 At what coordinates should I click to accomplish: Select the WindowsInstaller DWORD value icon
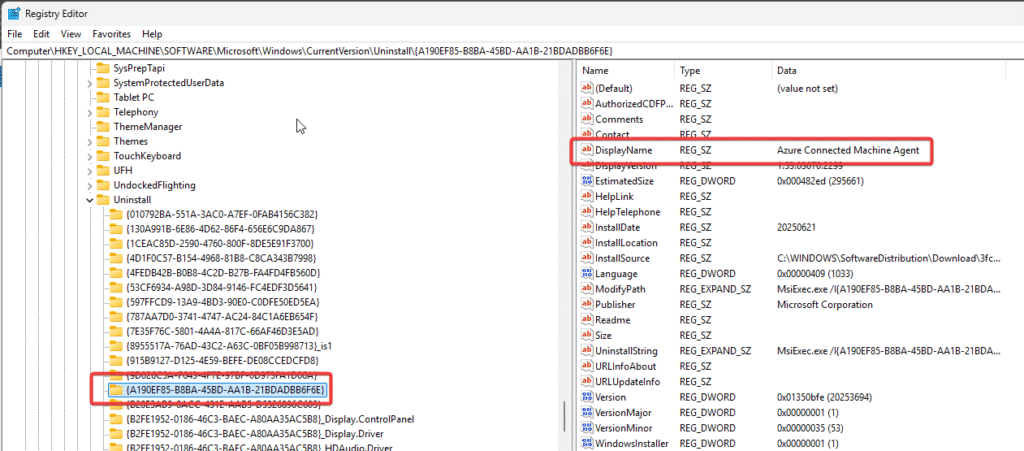point(586,444)
